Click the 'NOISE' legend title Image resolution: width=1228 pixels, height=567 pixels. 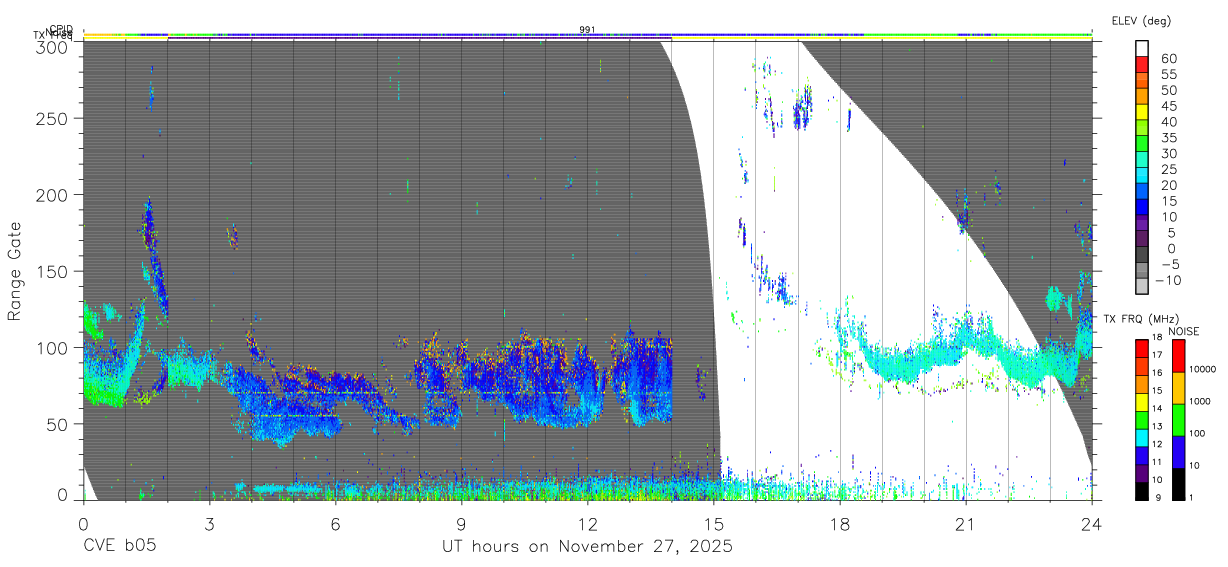point(1184,331)
